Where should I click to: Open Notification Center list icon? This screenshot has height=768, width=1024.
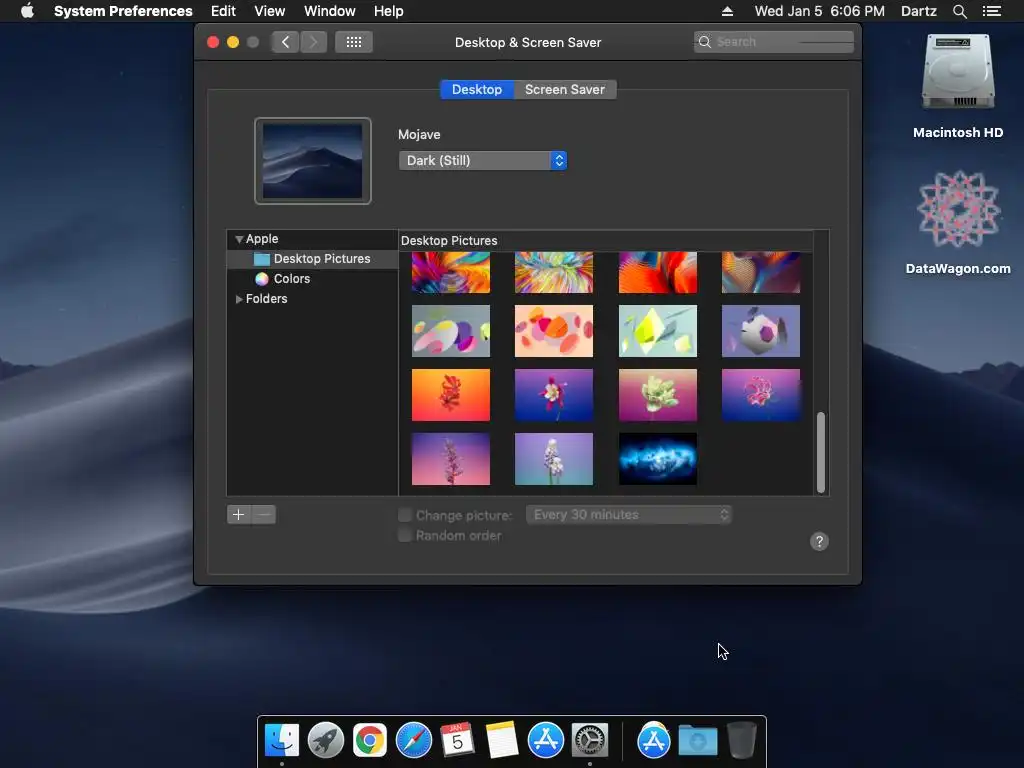[992, 11]
